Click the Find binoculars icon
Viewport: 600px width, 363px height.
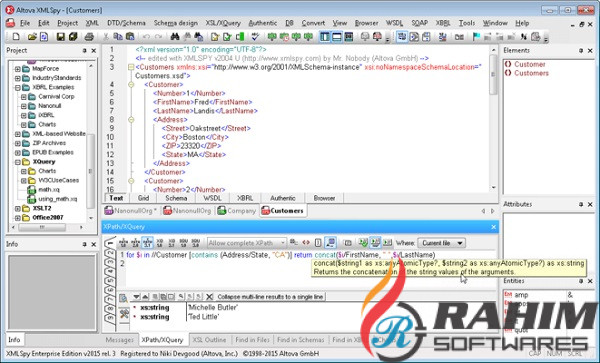[x=175, y=37]
